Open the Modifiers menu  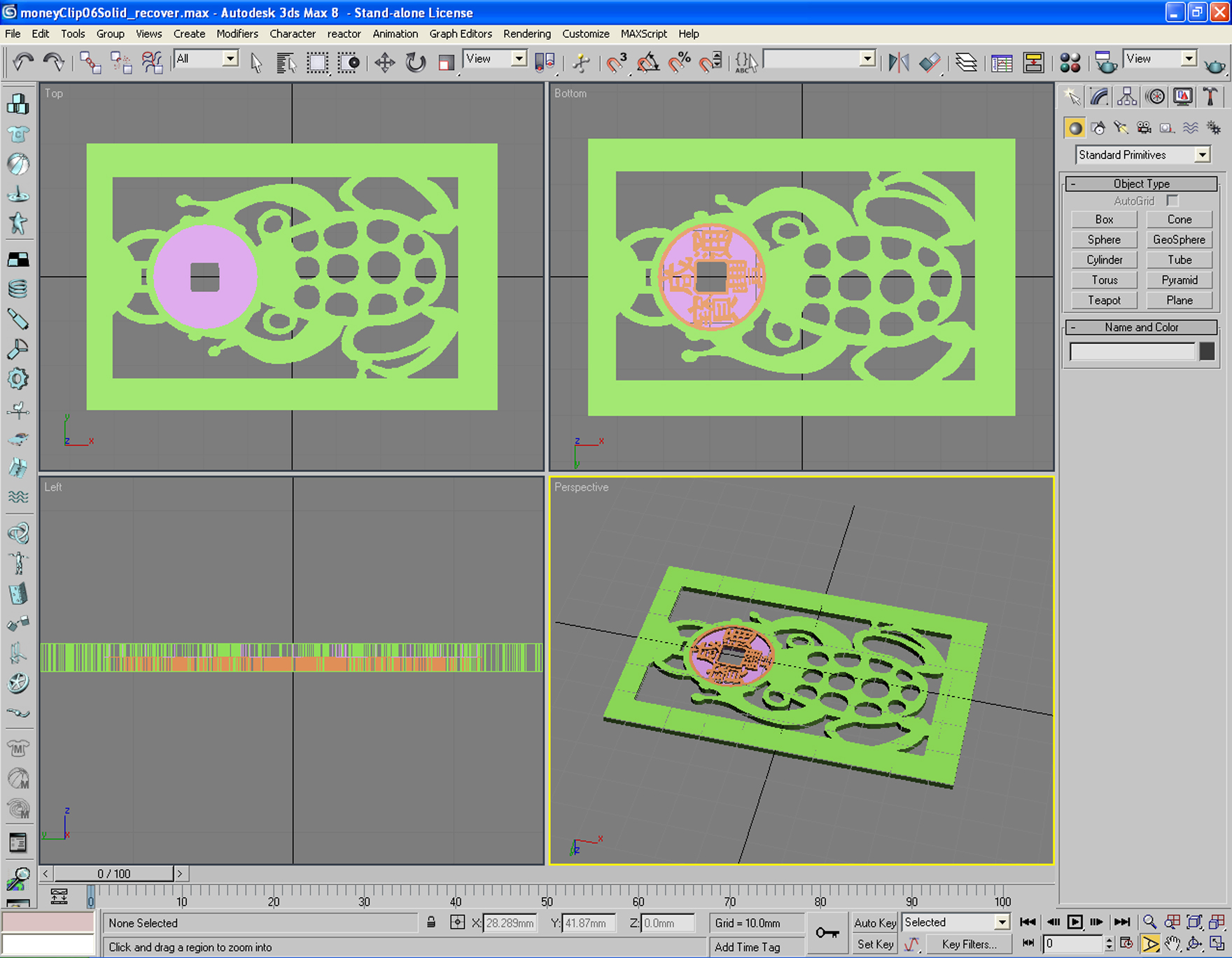tap(237, 34)
